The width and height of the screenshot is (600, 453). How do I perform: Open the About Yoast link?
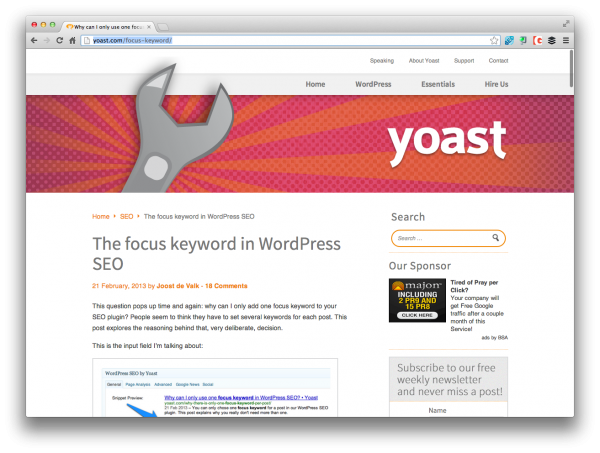[424, 60]
